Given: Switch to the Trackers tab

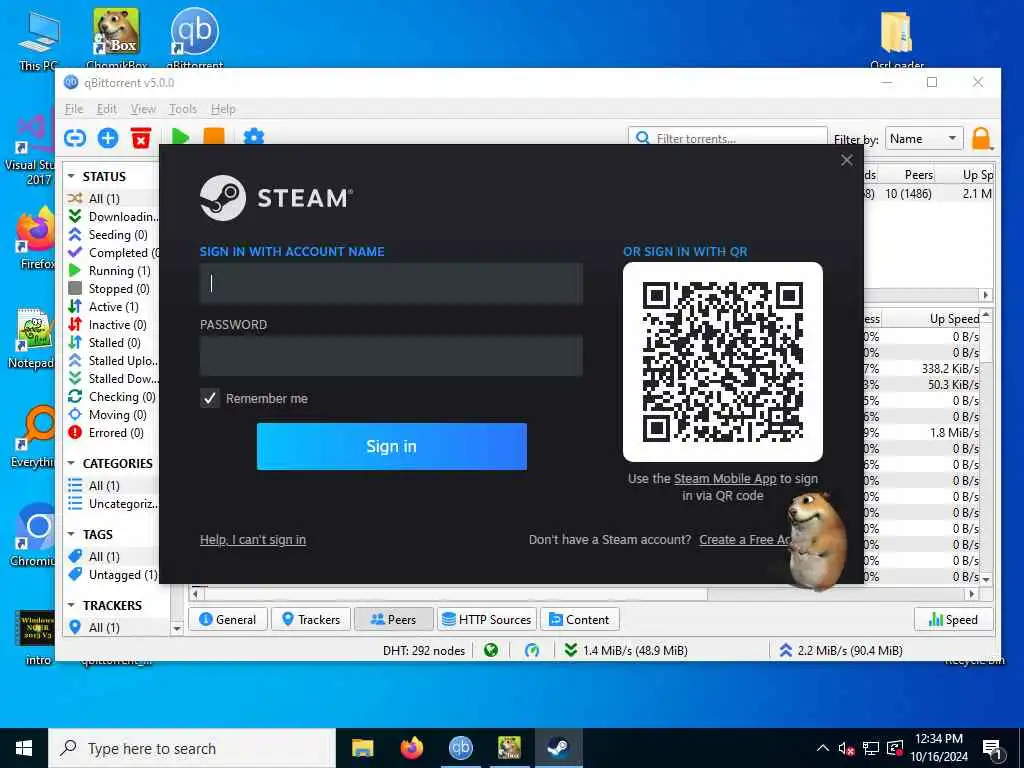Looking at the screenshot, I should [311, 619].
